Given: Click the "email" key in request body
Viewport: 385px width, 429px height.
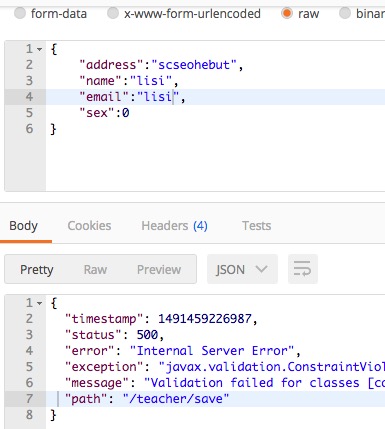Looking at the screenshot, I should pos(104,97).
